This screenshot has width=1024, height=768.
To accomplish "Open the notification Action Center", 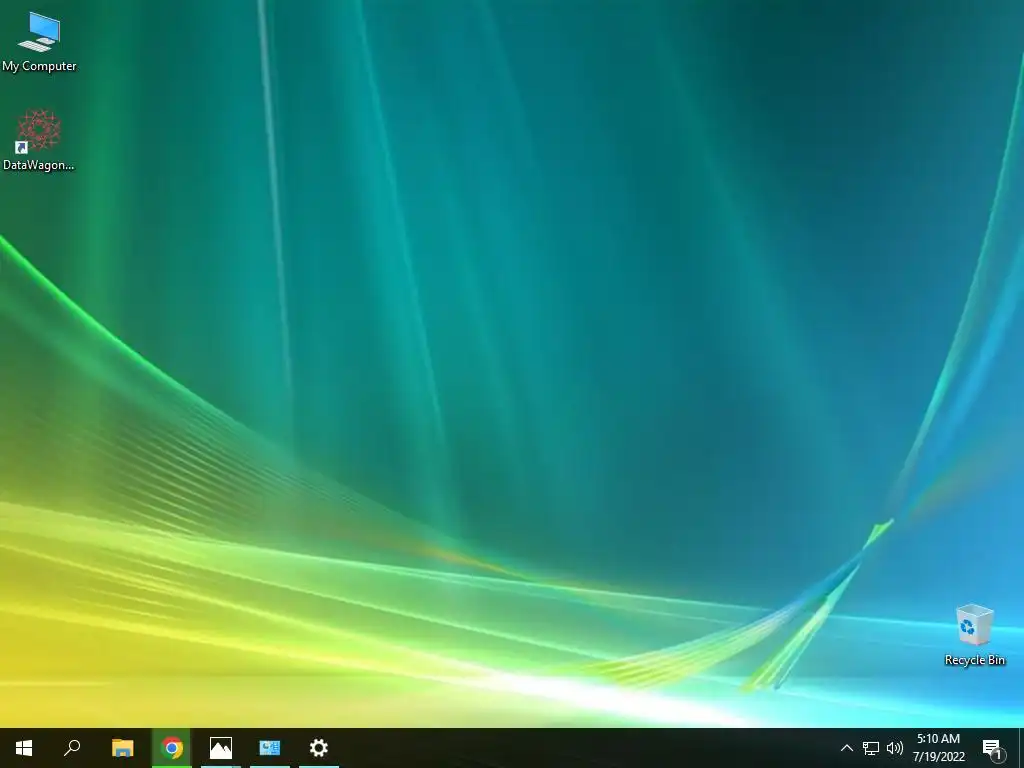I will click(992, 748).
